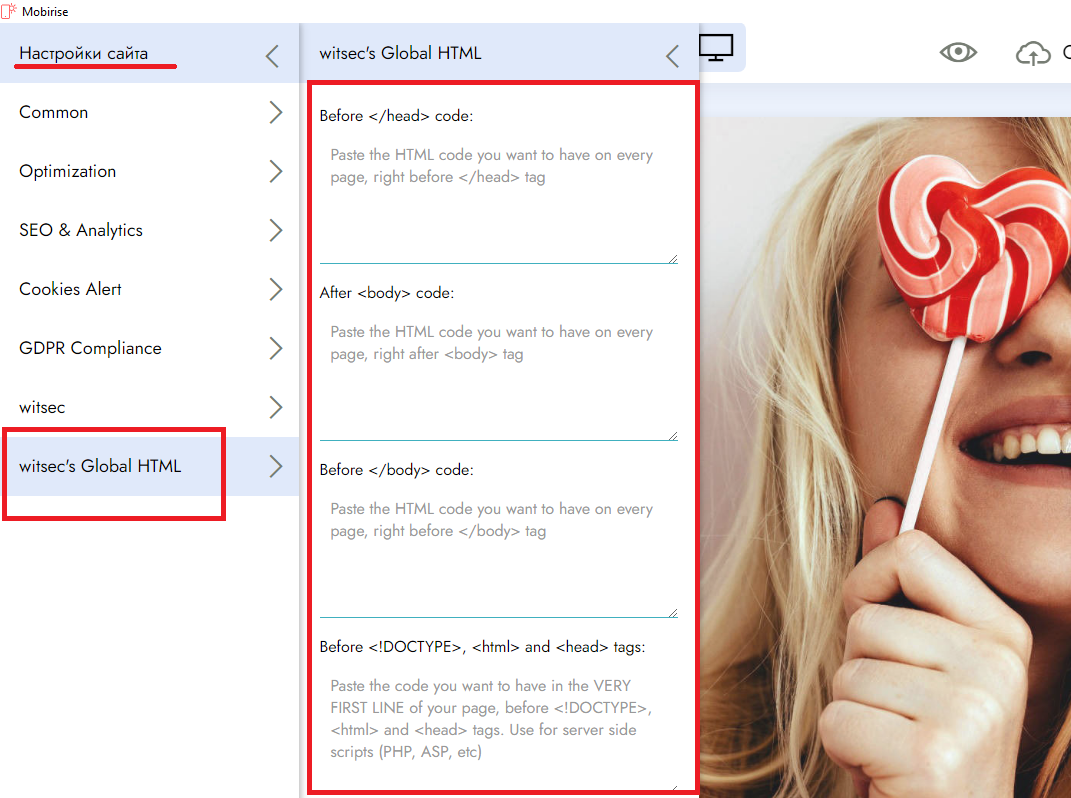Preview site with the eye icon
Image resolution: width=1071 pixels, height=798 pixels.
coord(958,53)
